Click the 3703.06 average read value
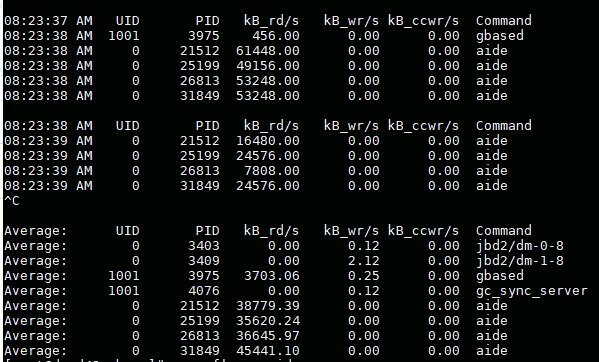Image resolution: width=599 pixels, height=362 pixels. point(272,276)
